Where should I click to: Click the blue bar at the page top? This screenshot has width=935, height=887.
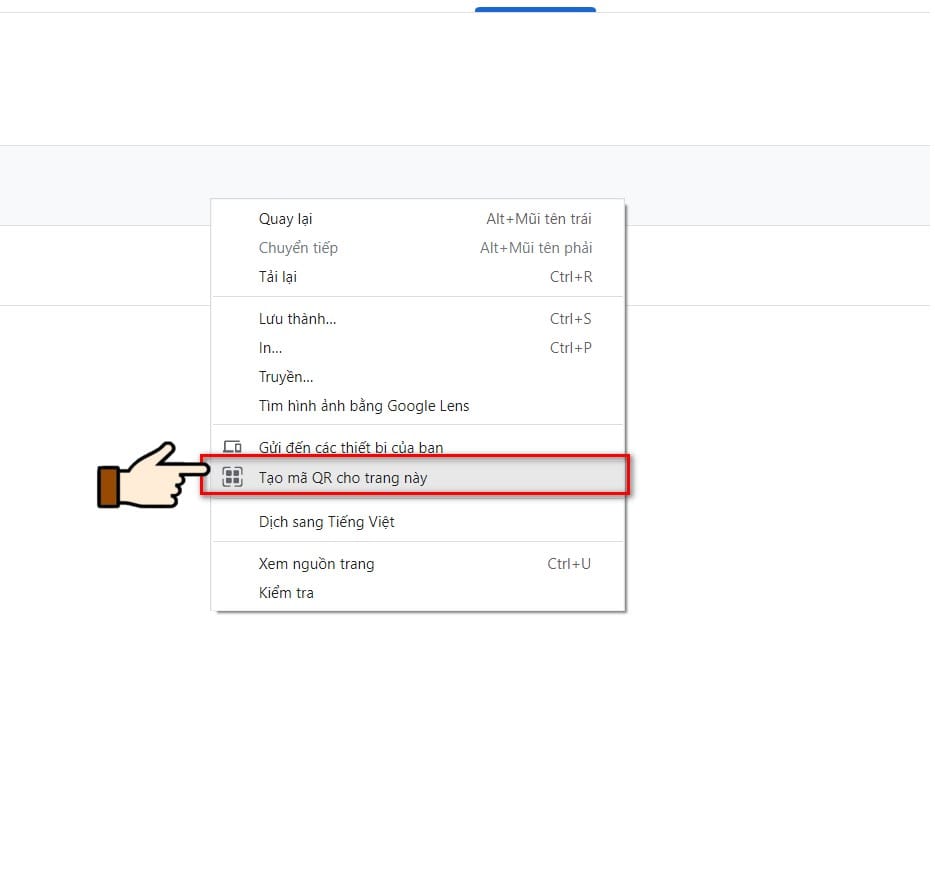(535, 10)
